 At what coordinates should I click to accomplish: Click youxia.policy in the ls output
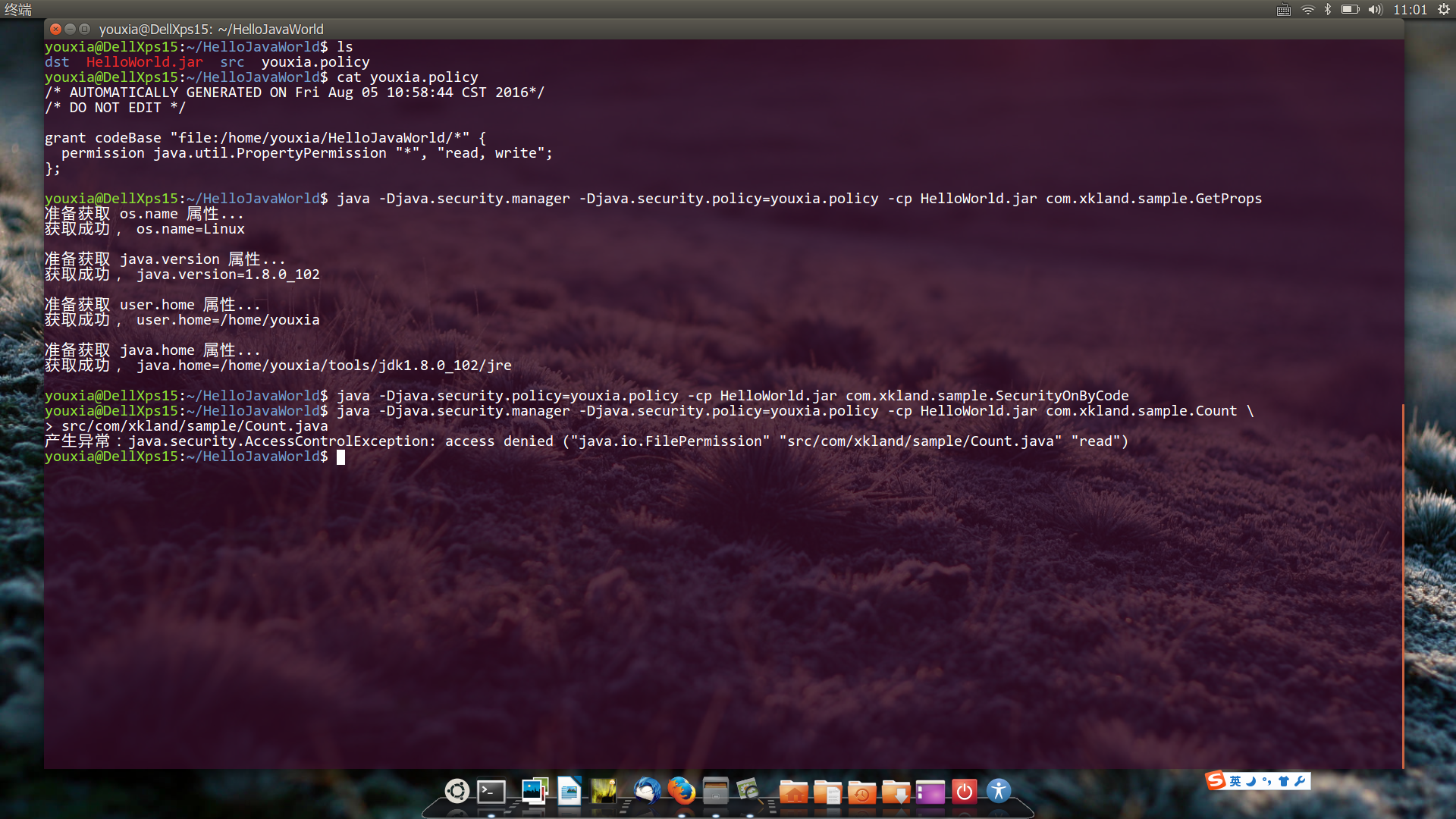pos(315,62)
